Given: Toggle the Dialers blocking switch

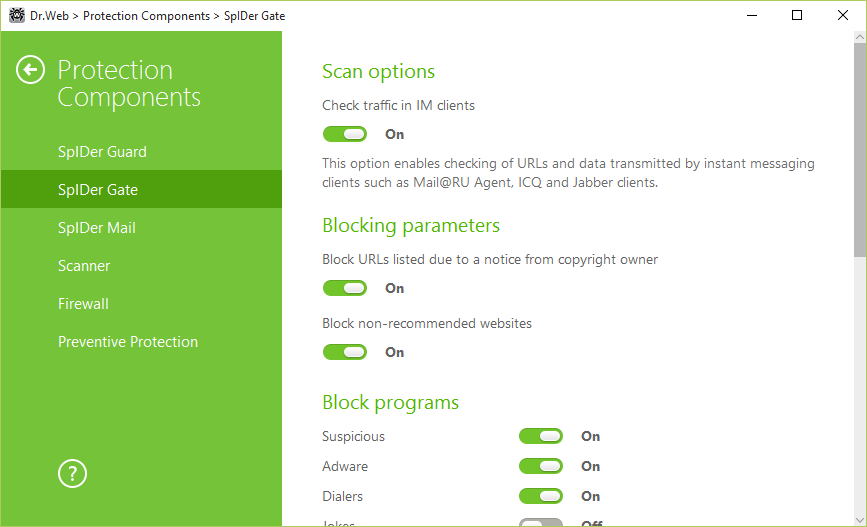Looking at the screenshot, I should coord(541,496).
